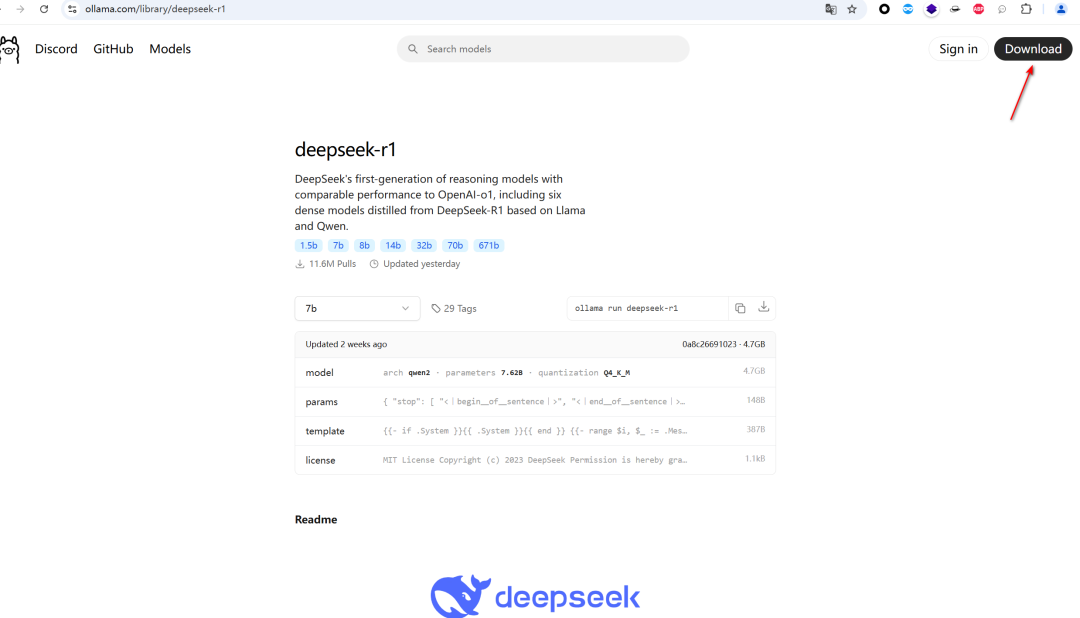This screenshot has height=618, width=1080.
Task: Select the 8b size tag
Action: (364, 245)
